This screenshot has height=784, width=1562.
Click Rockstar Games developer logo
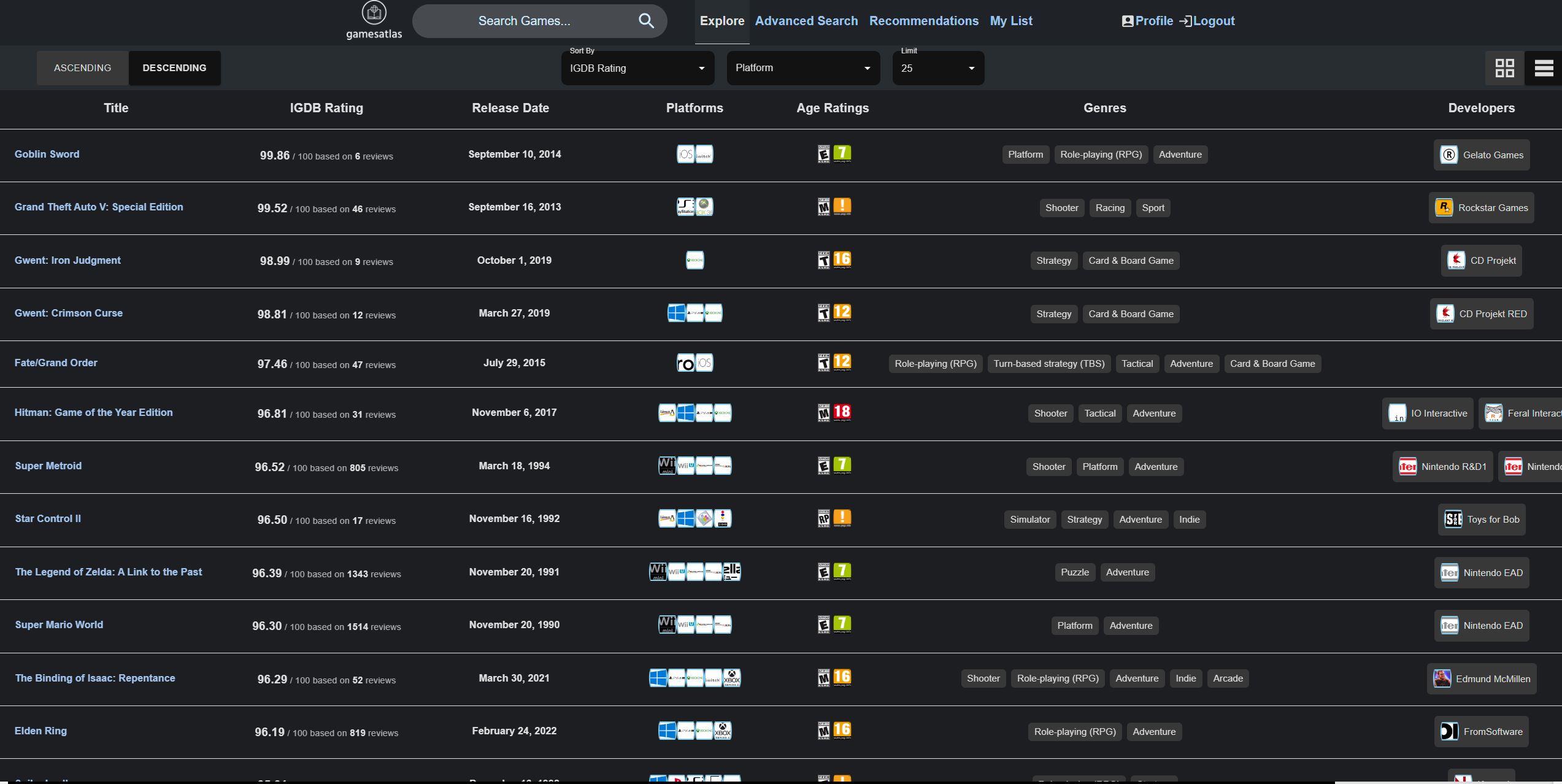[x=1444, y=208]
